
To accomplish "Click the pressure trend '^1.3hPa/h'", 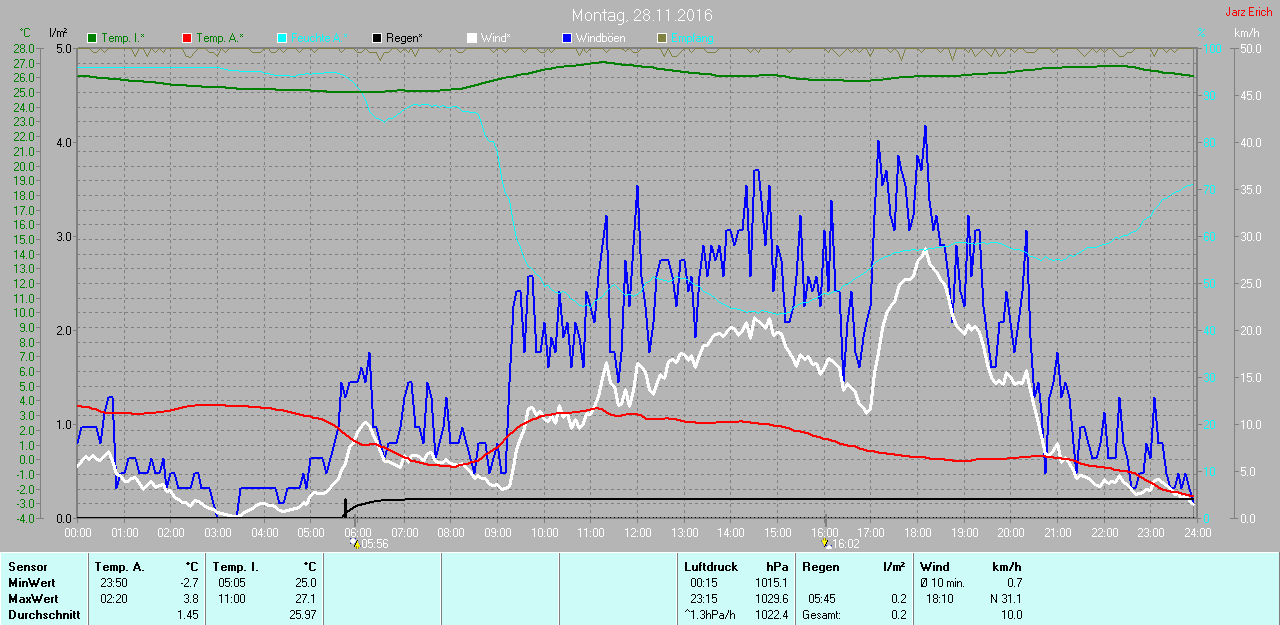I will coord(709,615).
